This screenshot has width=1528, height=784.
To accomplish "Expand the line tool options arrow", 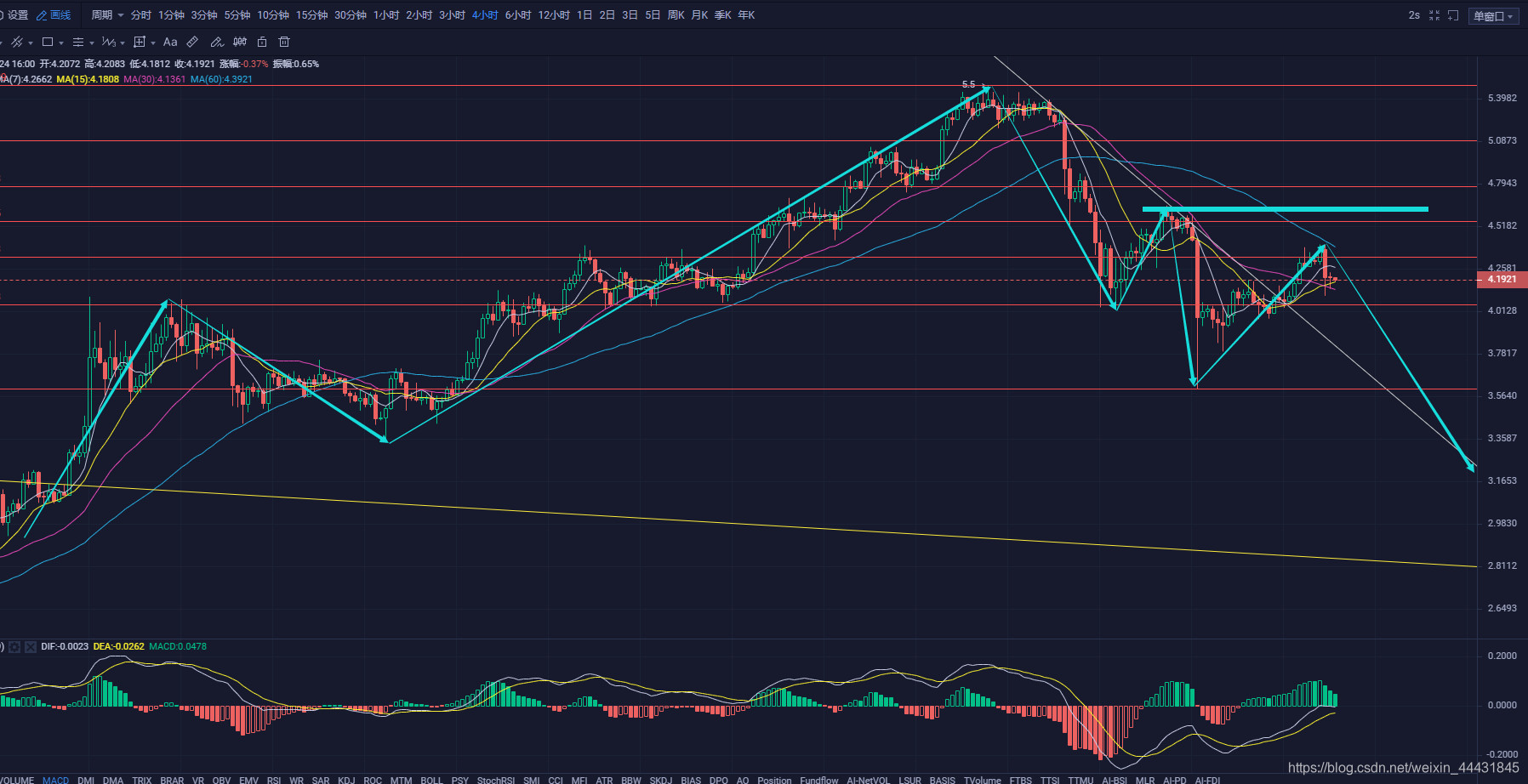I will (31, 43).
